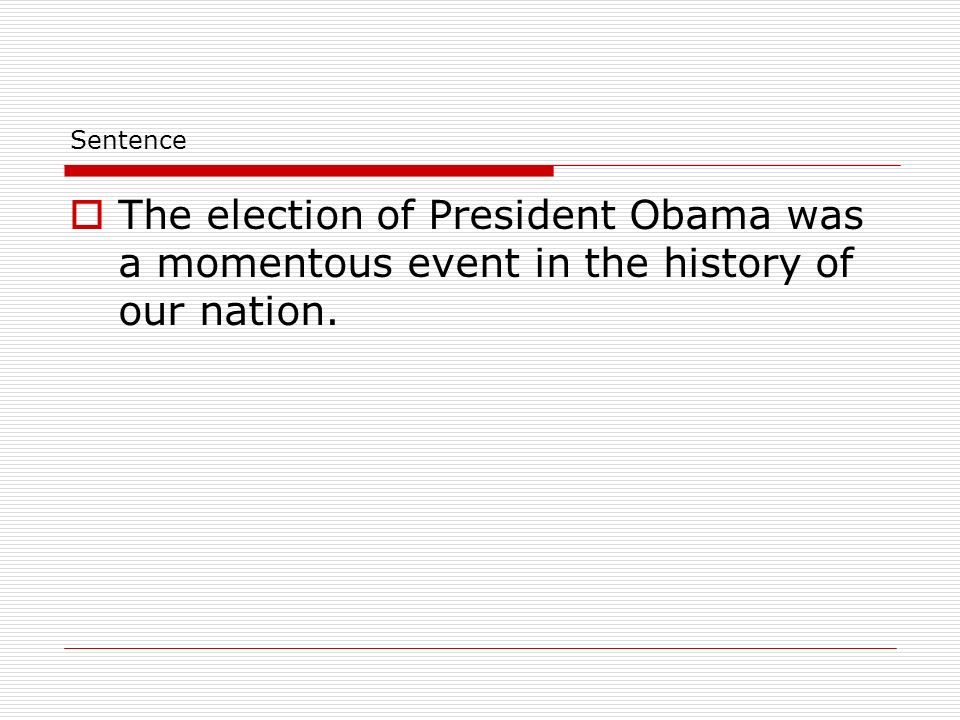Click the red square bullet icon
Image resolution: width=960 pixels, height=720 pixels.
click(x=87, y=215)
